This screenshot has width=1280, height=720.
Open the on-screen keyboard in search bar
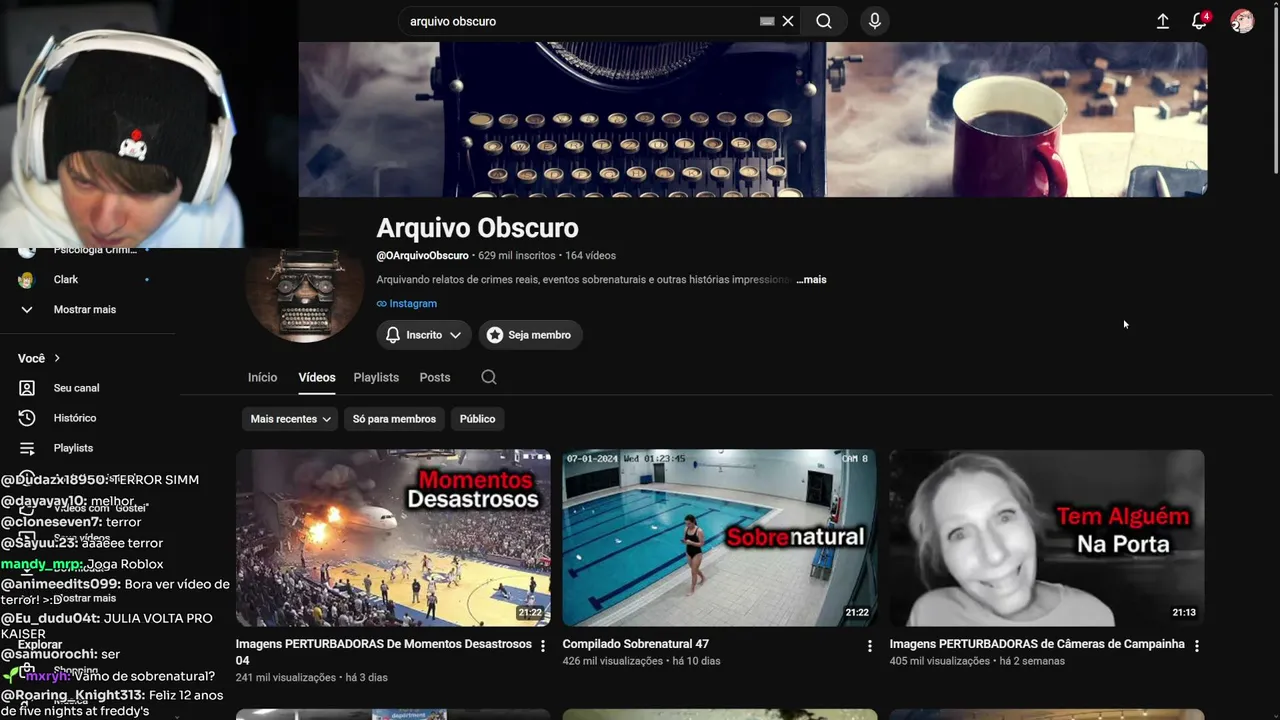767,21
